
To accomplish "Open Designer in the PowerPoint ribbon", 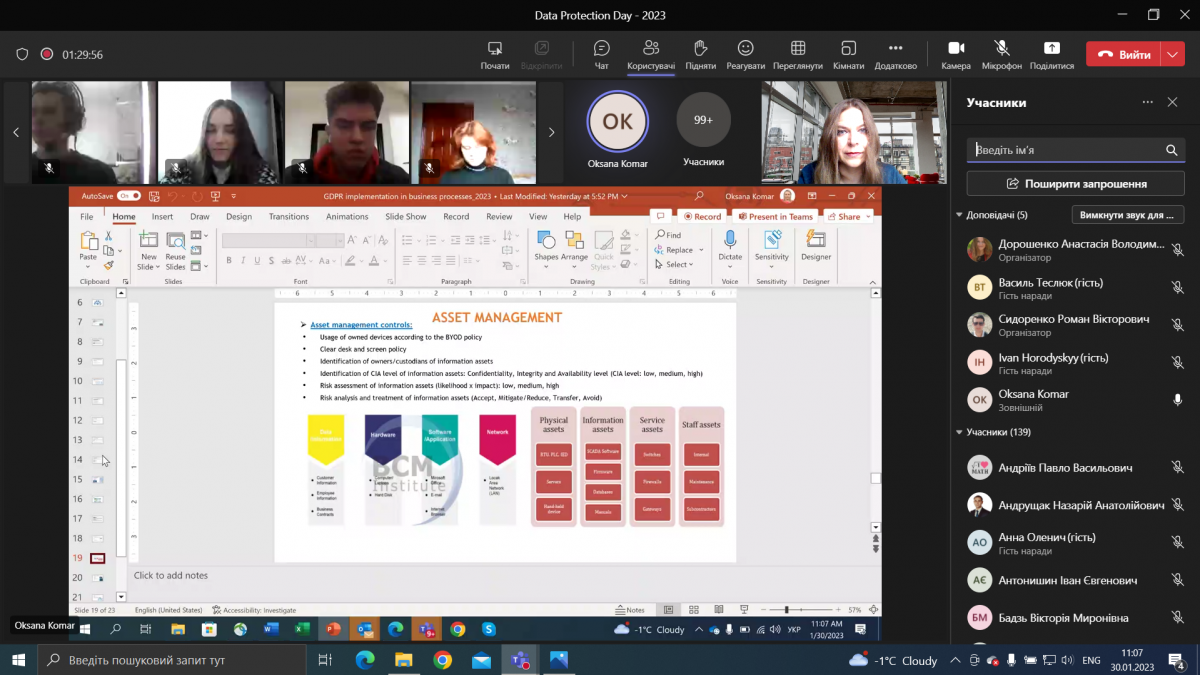I will 816,246.
